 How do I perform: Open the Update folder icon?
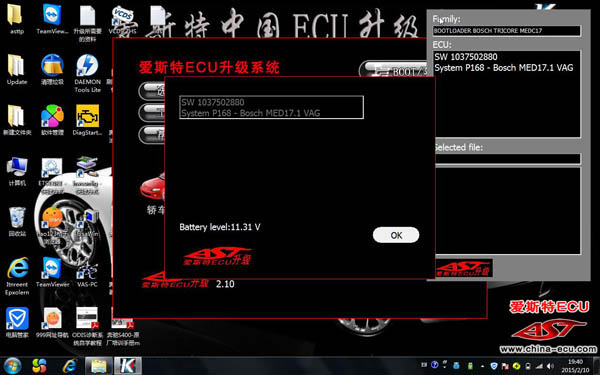tap(17, 69)
